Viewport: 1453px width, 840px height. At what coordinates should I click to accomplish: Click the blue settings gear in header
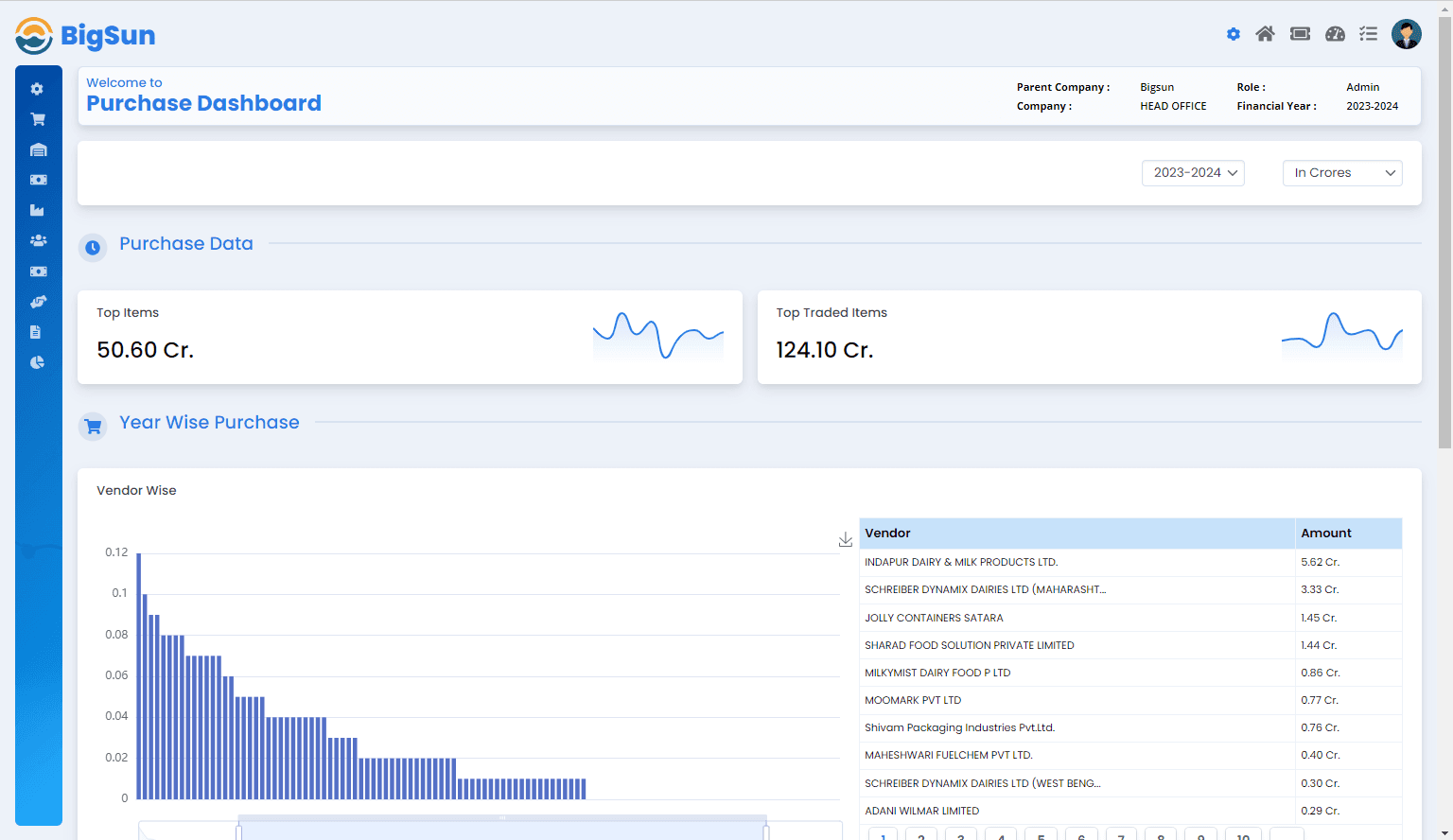point(1234,34)
